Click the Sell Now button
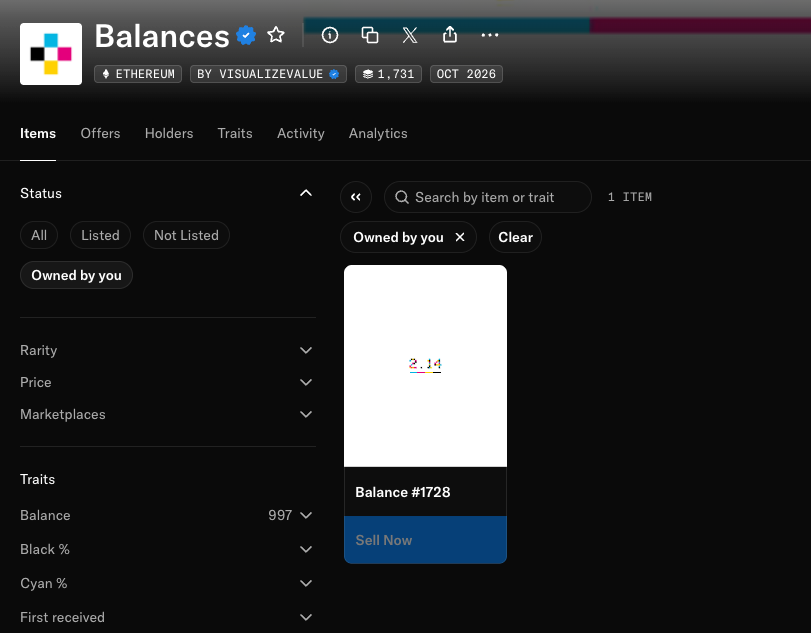 coord(425,540)
